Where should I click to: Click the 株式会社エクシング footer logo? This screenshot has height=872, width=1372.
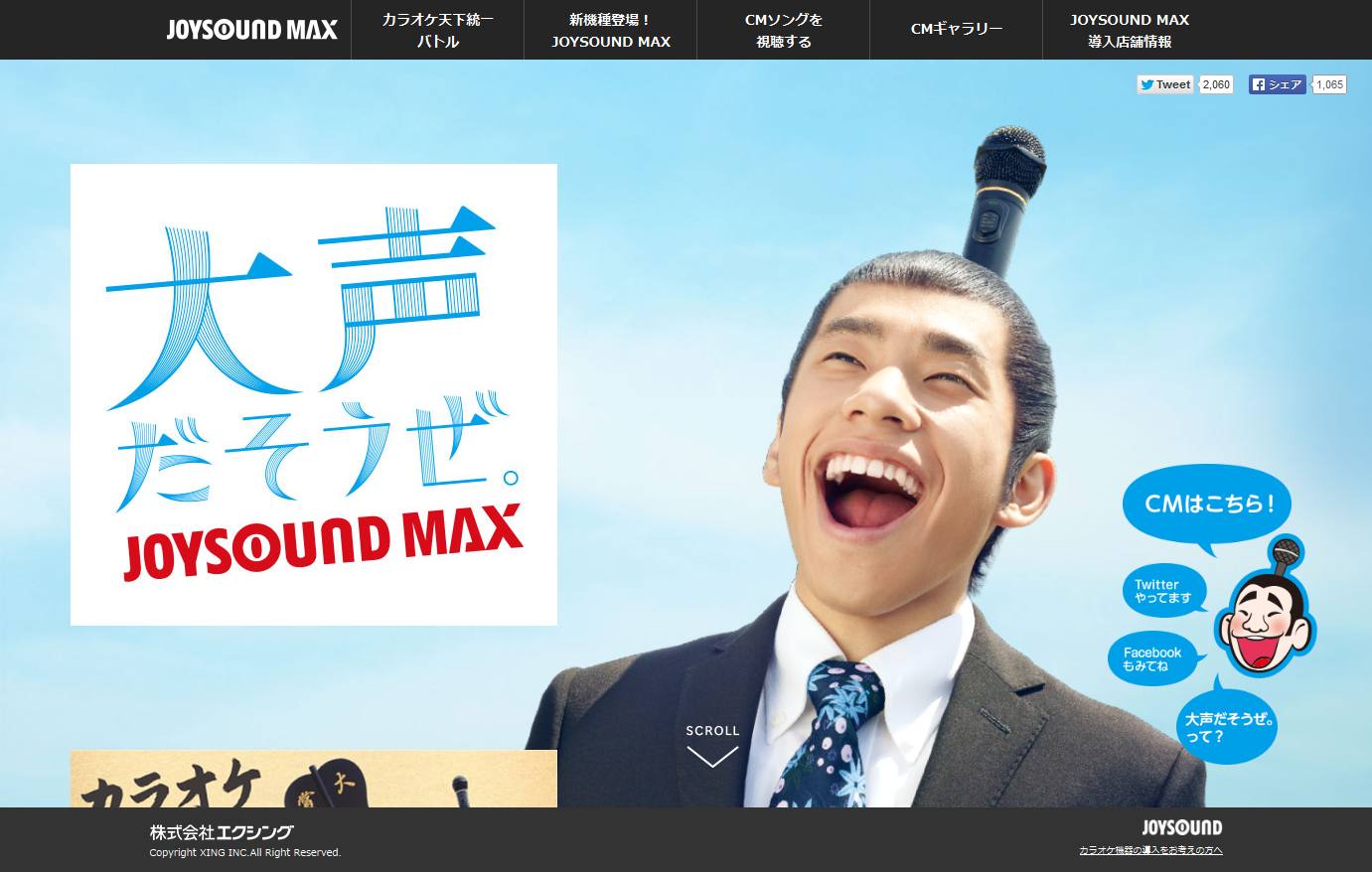click(222, 832)
